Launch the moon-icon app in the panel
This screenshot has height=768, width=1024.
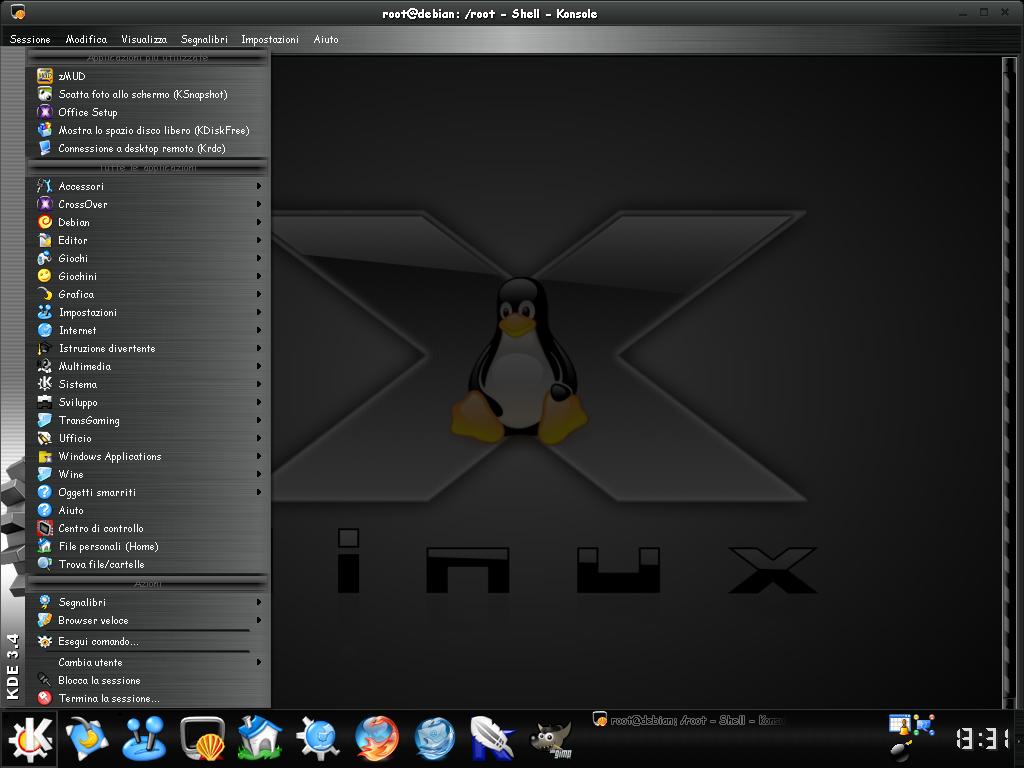pos(86,739)
